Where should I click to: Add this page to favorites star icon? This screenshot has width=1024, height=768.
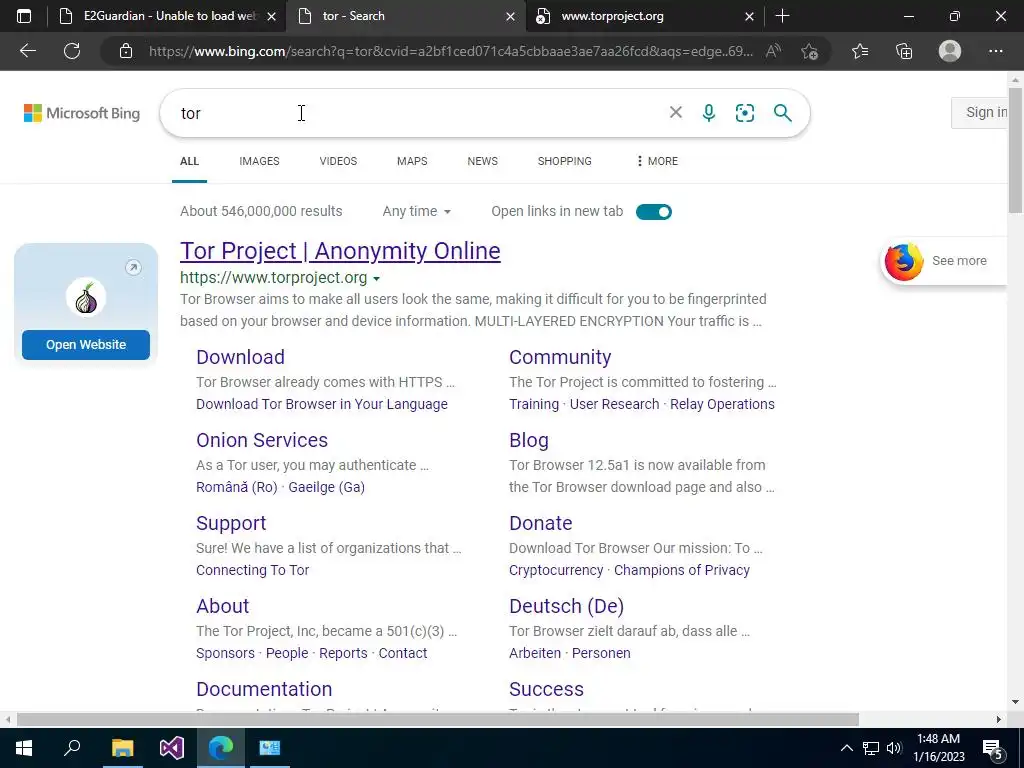(810, 52)
